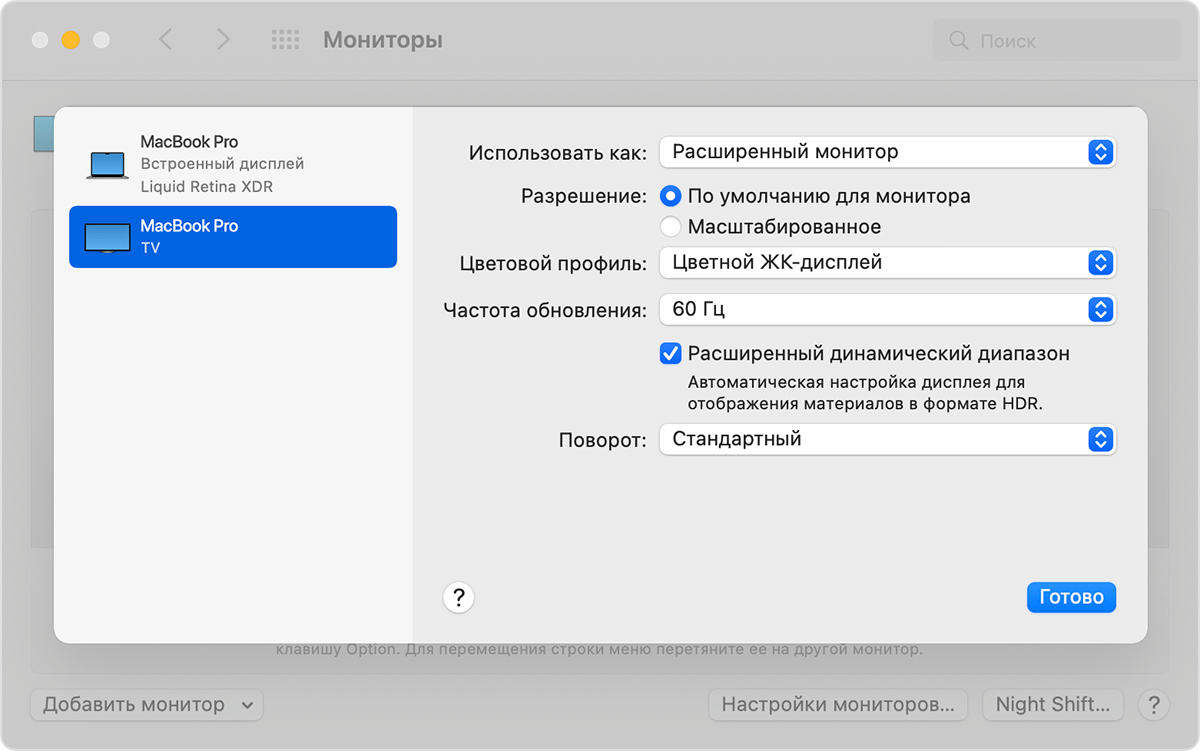The width and height of the screenshot is (1200, 752).
Task: Open the "Night Shift..." settings
Action: click(1052, 704)
